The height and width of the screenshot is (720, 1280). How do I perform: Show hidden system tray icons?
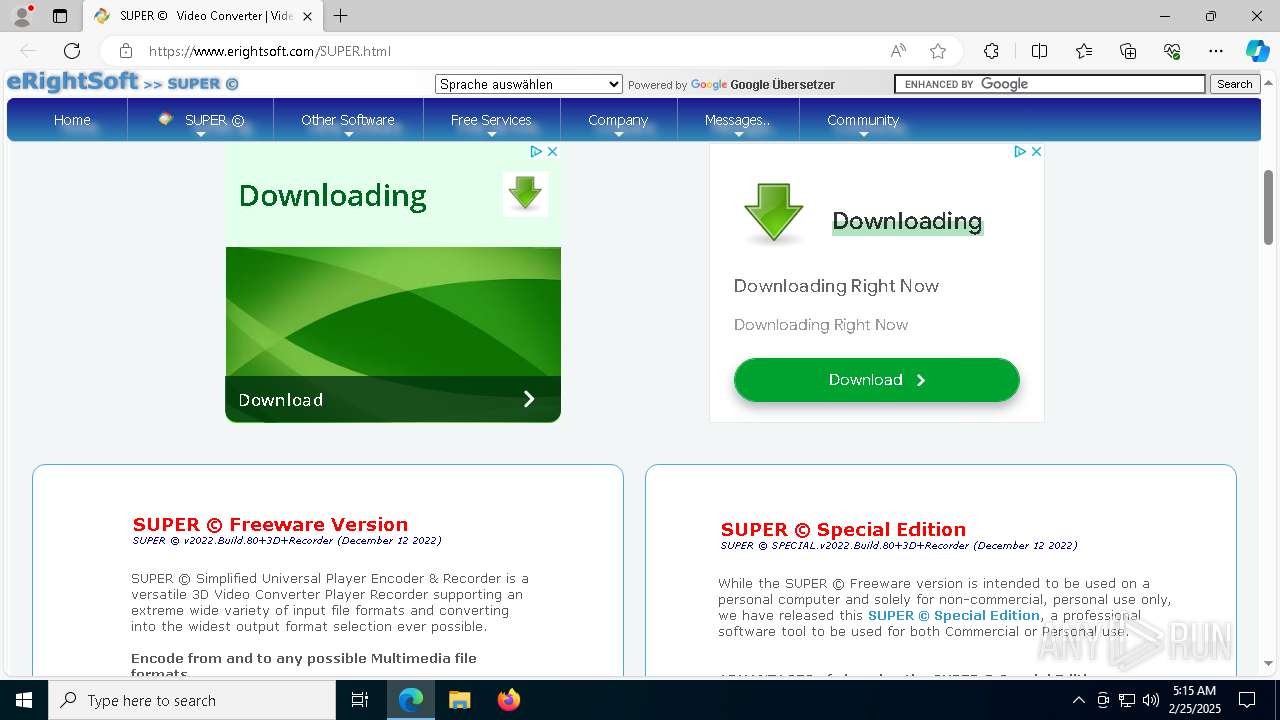(1078, 700)
